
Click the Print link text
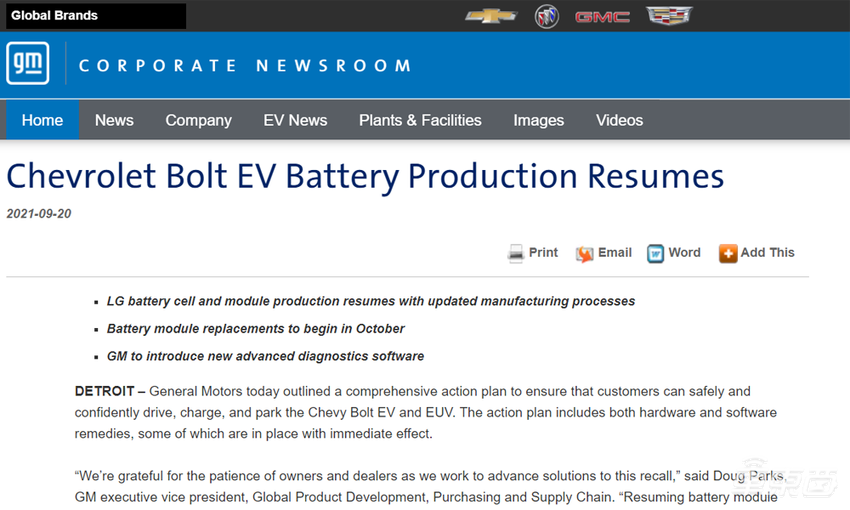[543, 253]
